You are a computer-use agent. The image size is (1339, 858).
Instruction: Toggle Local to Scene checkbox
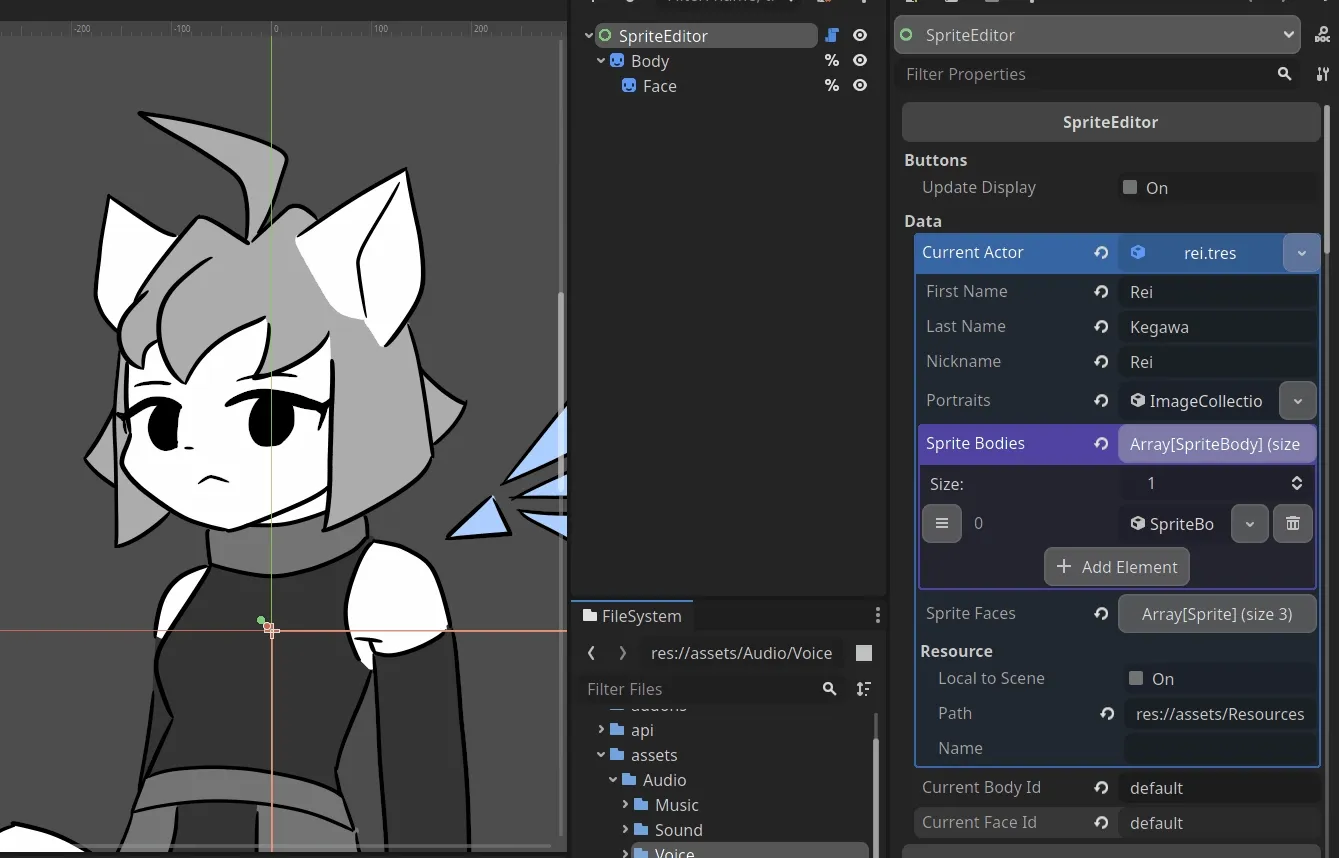[1136, 679]
